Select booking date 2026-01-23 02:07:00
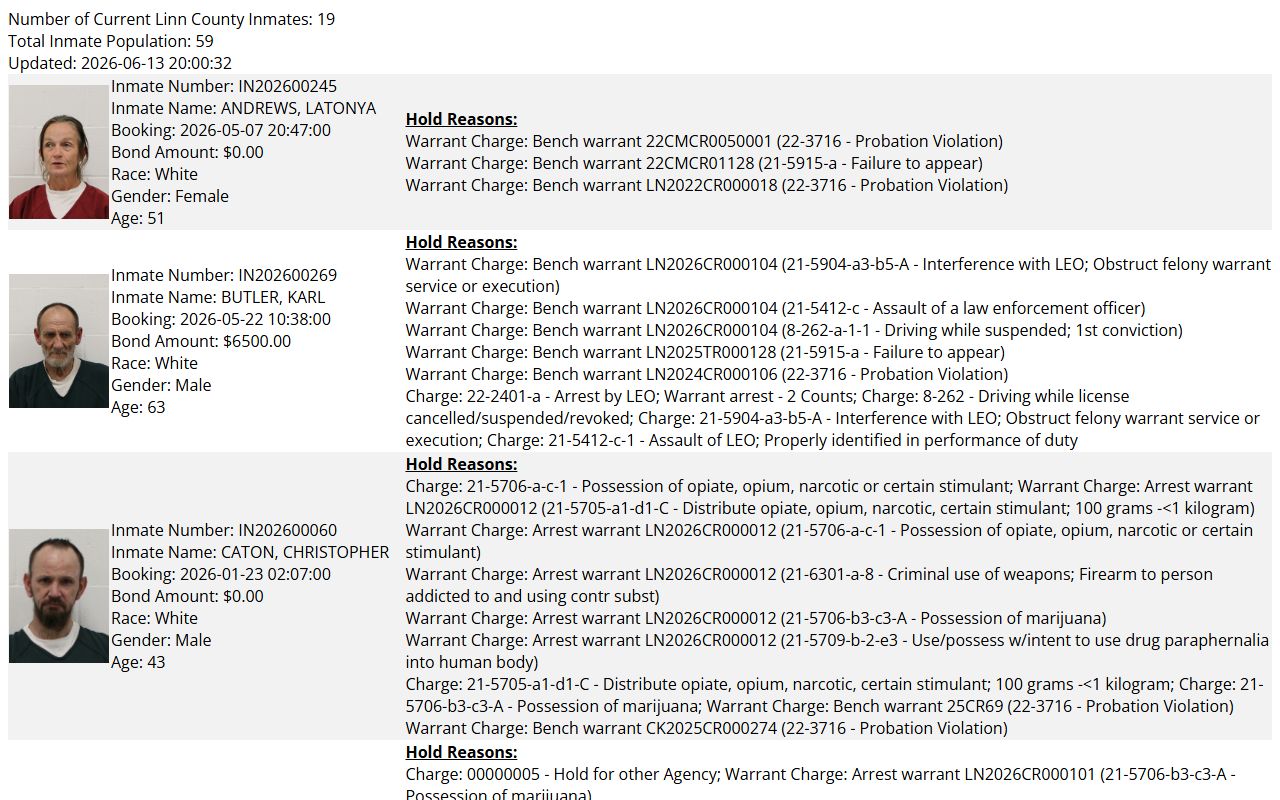 255,574
